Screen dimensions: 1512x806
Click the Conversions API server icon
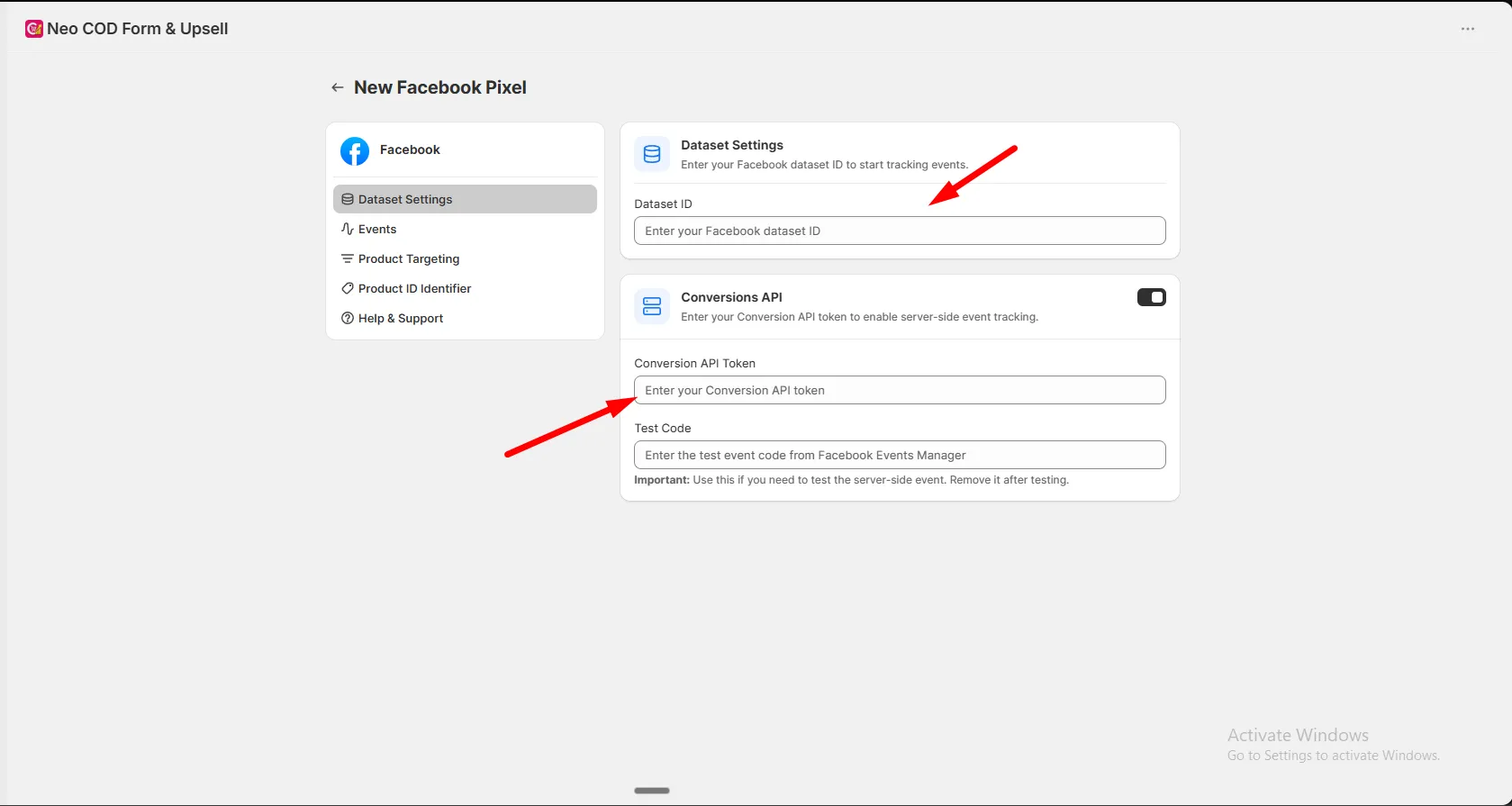tap(652, 306)
